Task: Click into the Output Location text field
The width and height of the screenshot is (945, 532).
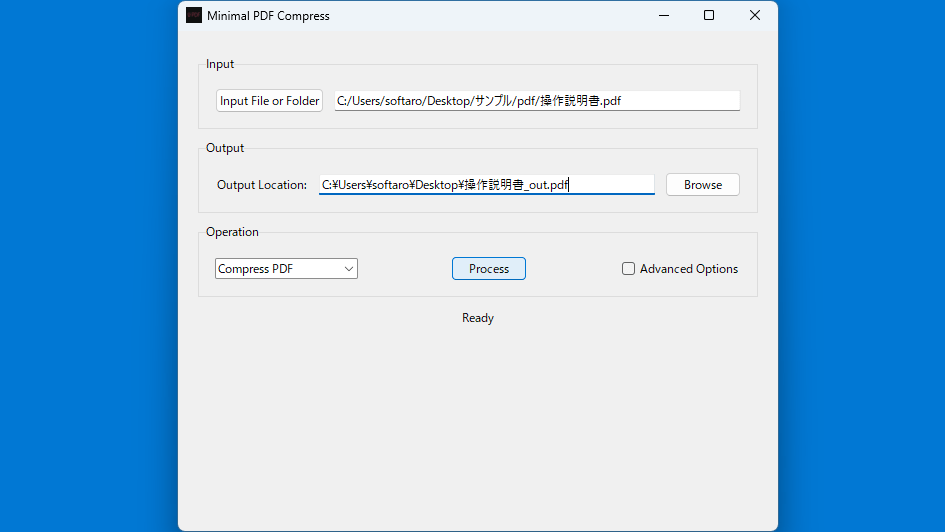Action: 486,184
